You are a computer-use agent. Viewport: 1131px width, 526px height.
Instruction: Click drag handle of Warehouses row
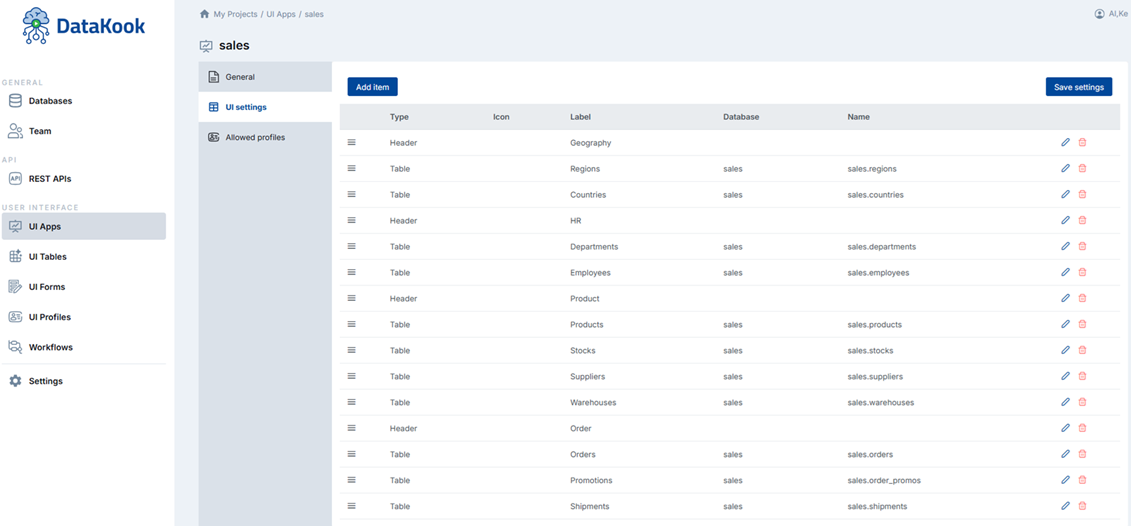click(352, 402)
